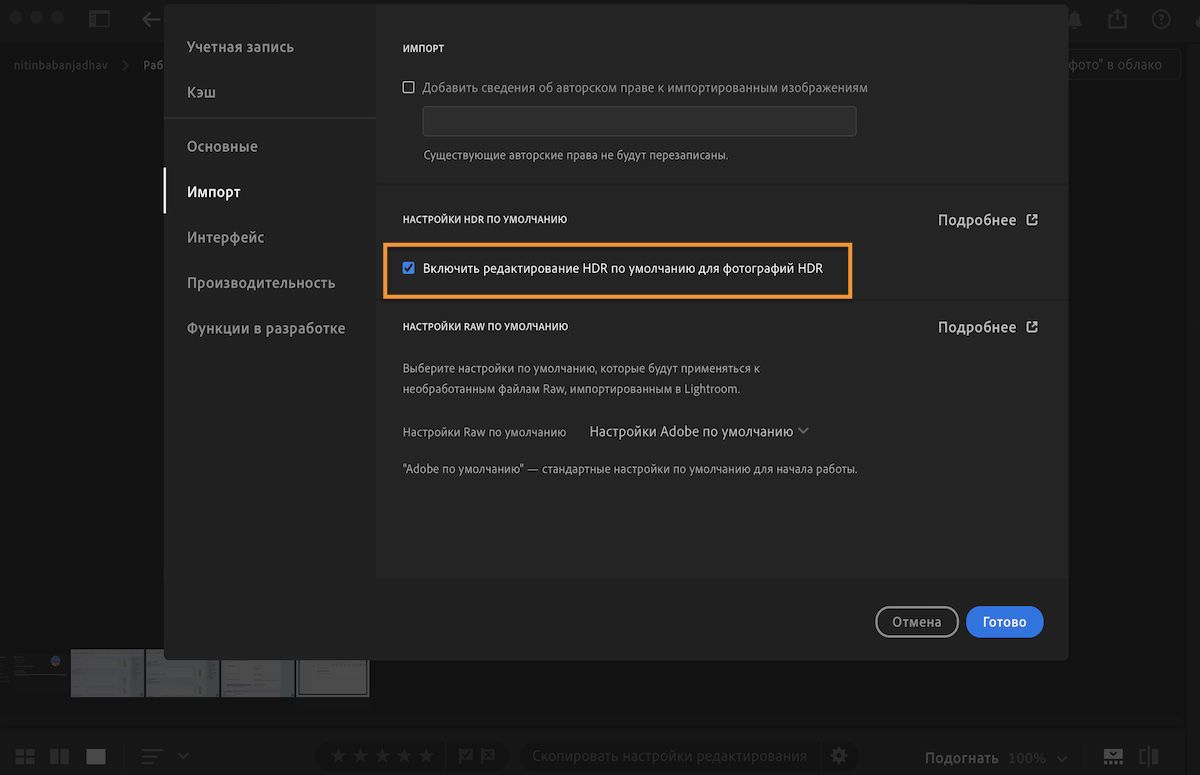Switch to the Интерфейс settings section
1200x775 pixels.
click(x=225, y=237)
